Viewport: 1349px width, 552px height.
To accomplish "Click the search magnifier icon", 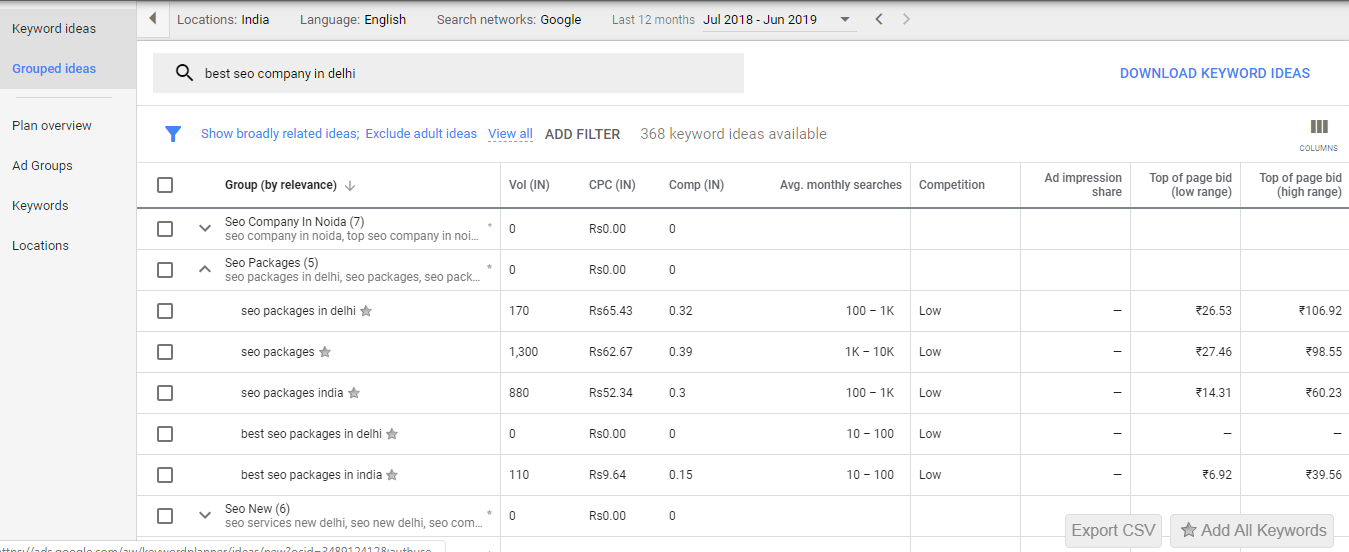I will (184, 73).
